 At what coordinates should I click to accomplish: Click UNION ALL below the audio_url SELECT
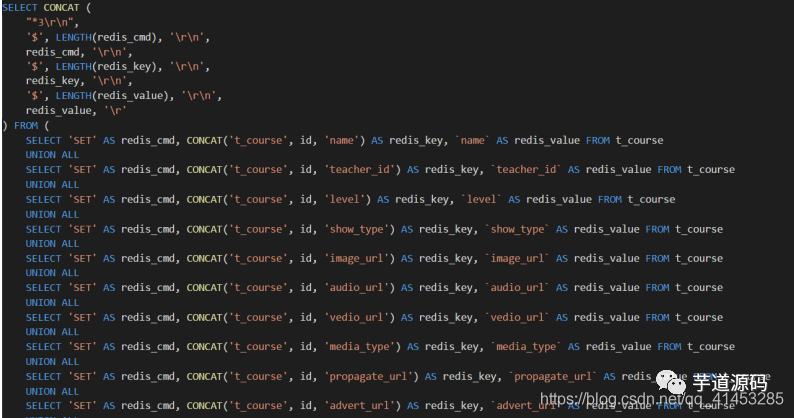pos(53,302)
